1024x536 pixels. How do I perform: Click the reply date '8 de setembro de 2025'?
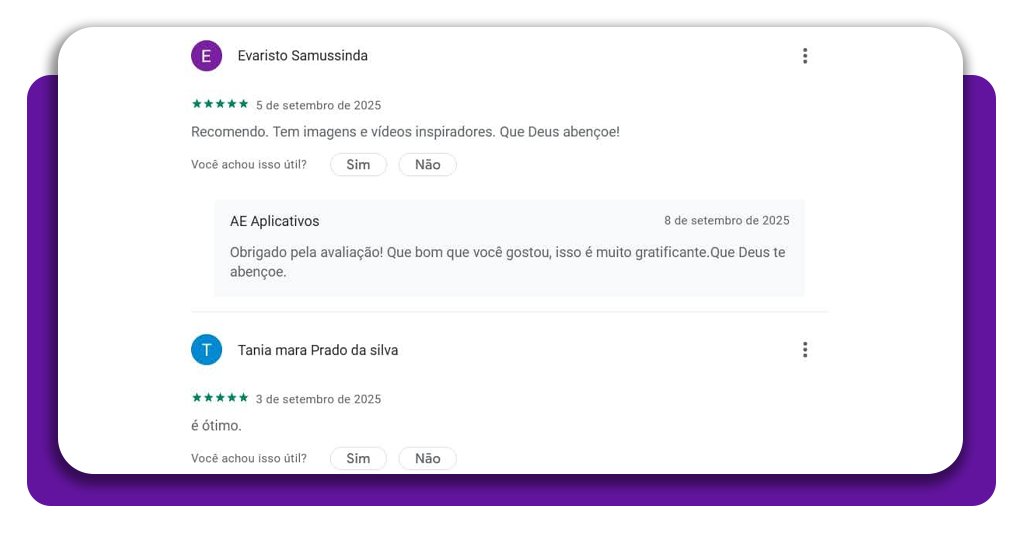(x=726, y=221)
